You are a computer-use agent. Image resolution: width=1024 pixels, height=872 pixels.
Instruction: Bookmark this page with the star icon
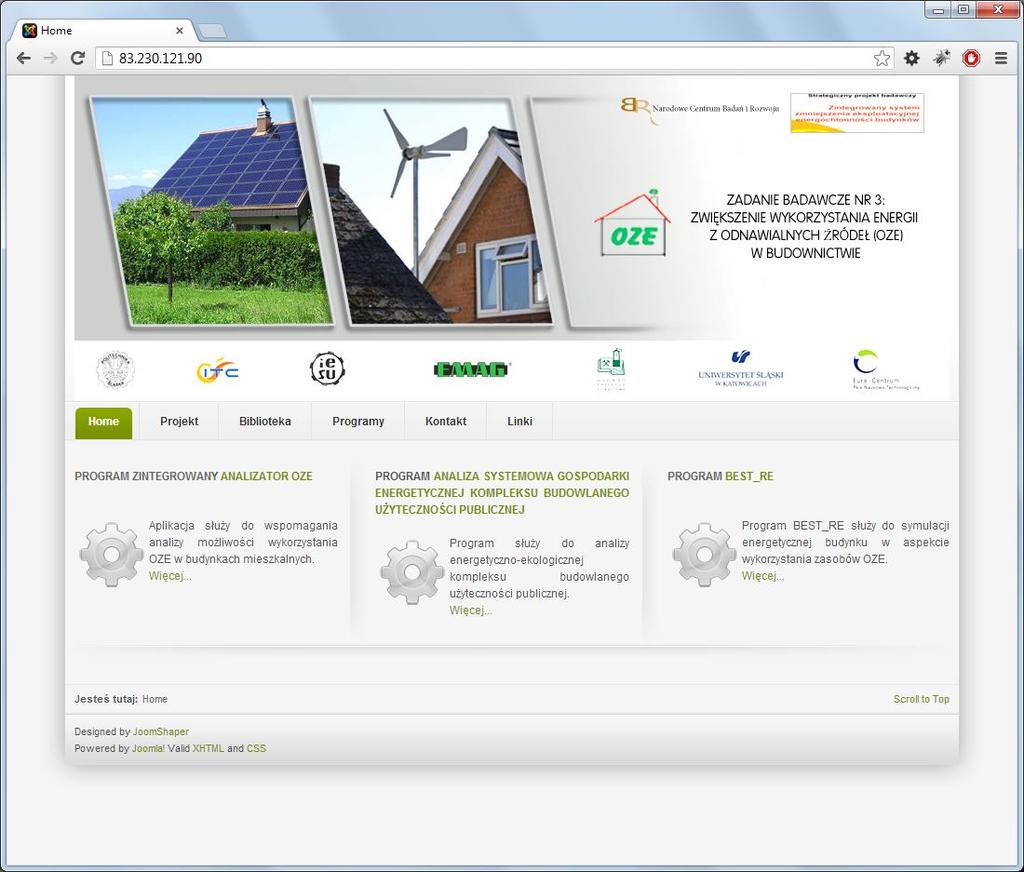pyautogui.click(x=882, y=58)
